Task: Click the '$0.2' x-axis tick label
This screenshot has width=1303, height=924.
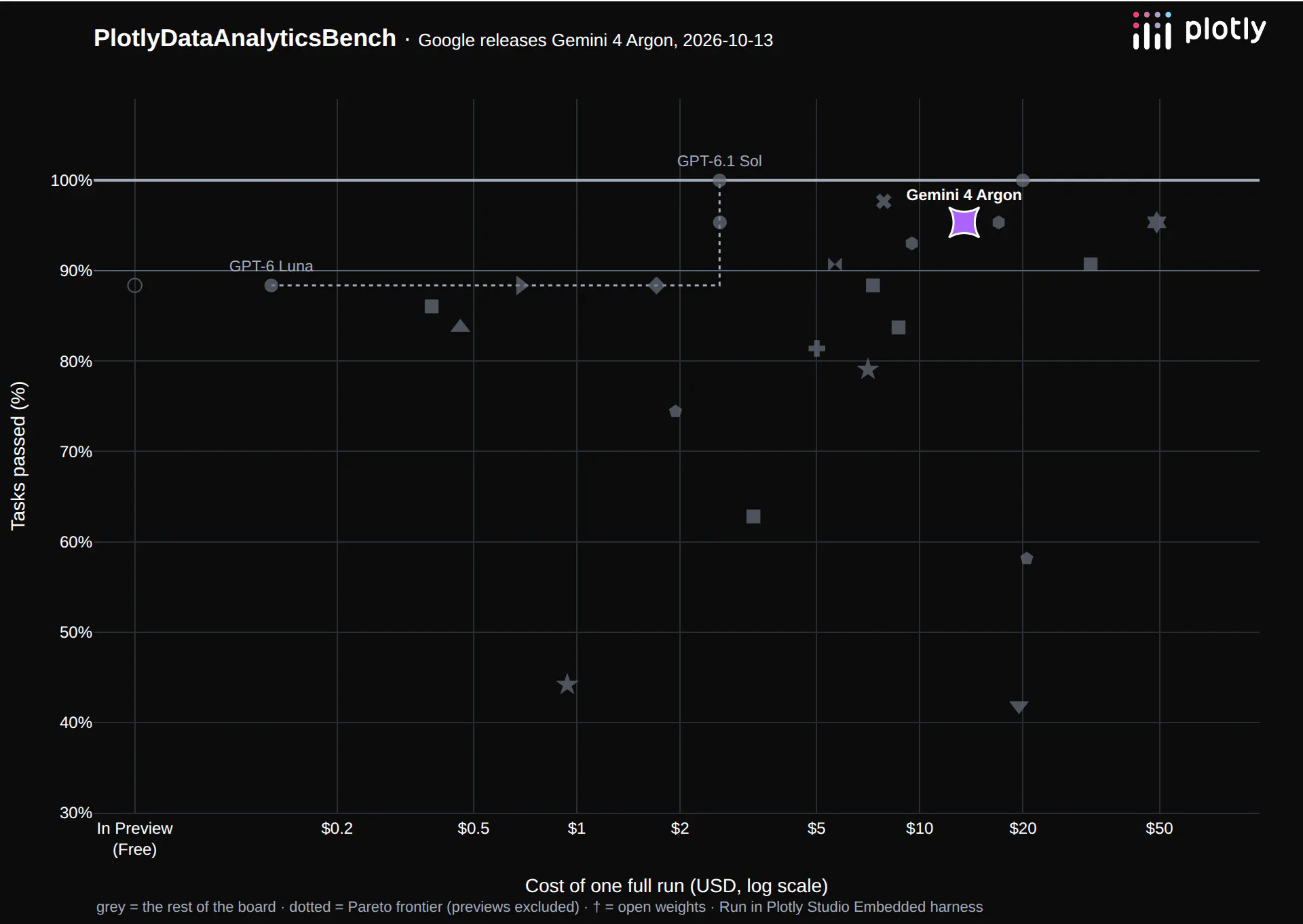Action: (337, 828)
